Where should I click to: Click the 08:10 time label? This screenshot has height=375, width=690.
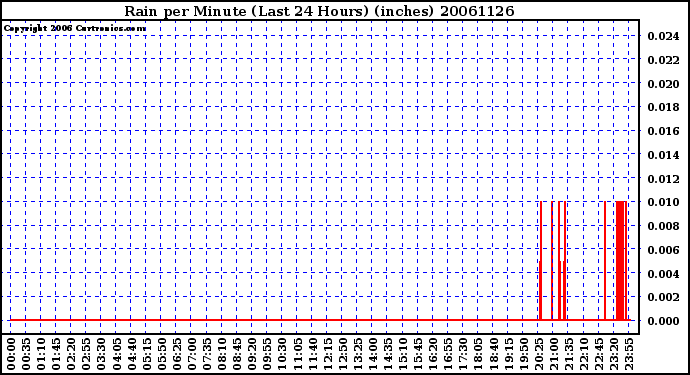222,354
